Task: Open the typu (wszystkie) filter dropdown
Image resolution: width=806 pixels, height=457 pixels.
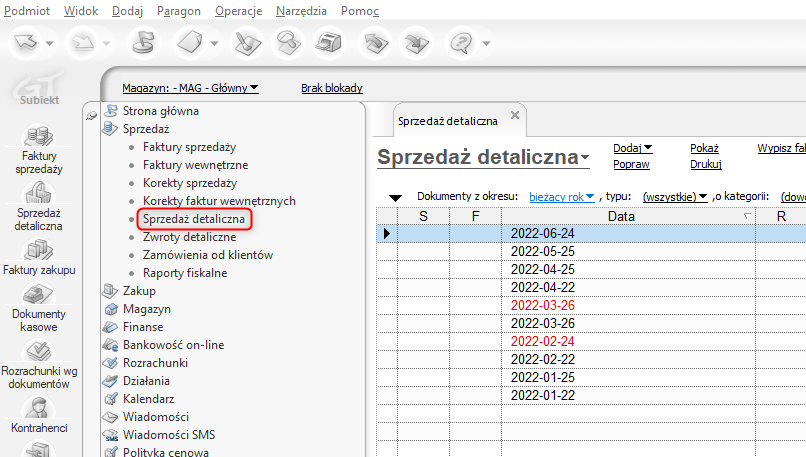Action: [x=675, y=197]
